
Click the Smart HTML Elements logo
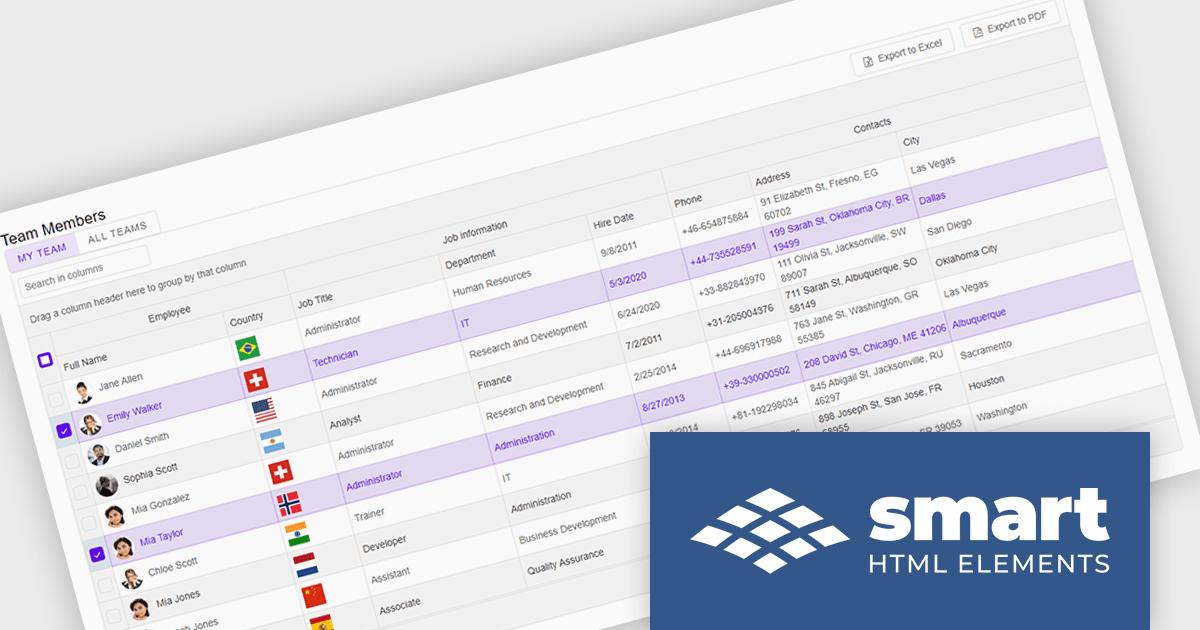(899, 529)
